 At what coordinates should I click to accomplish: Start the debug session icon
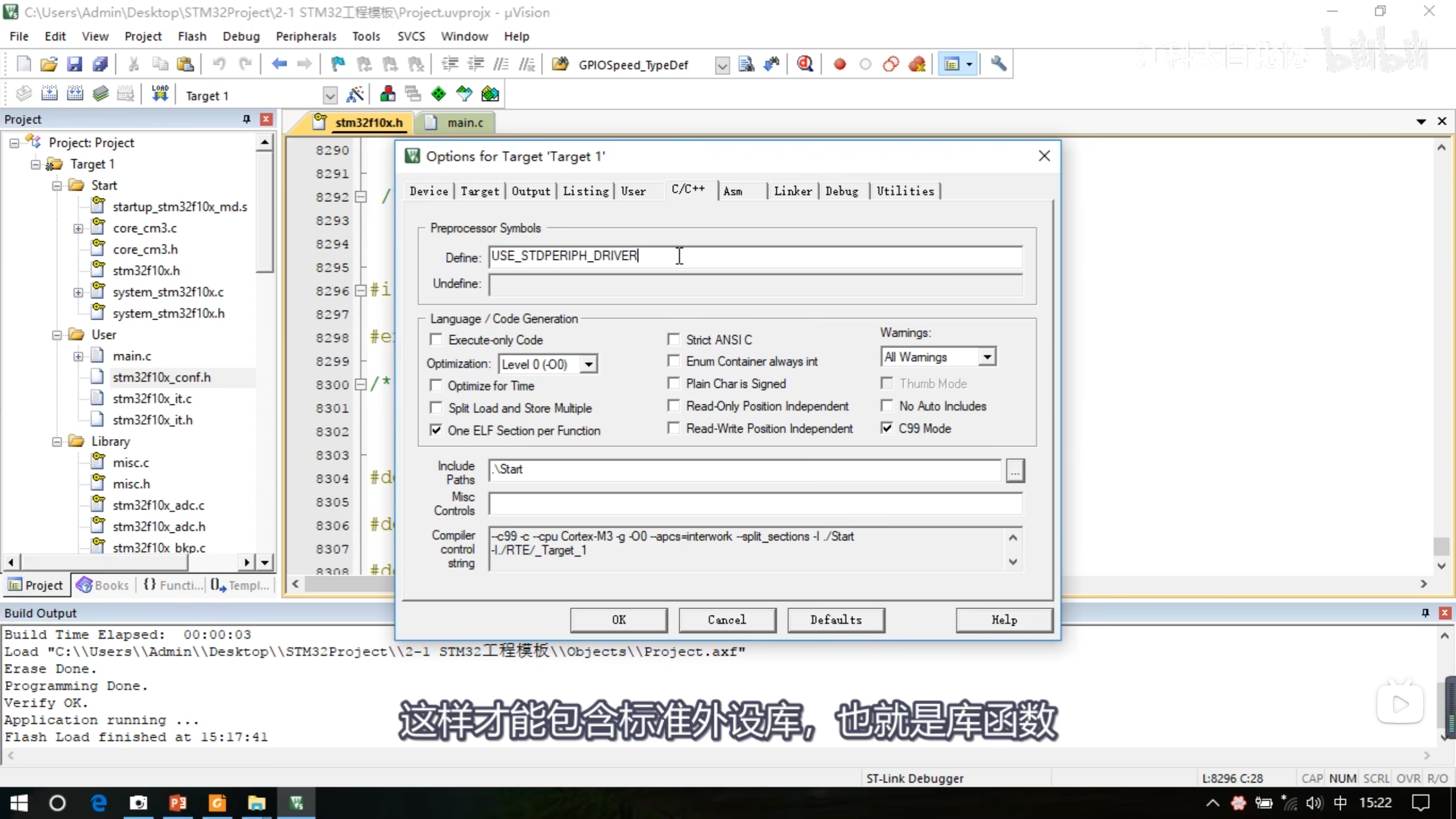pos(804,64)
